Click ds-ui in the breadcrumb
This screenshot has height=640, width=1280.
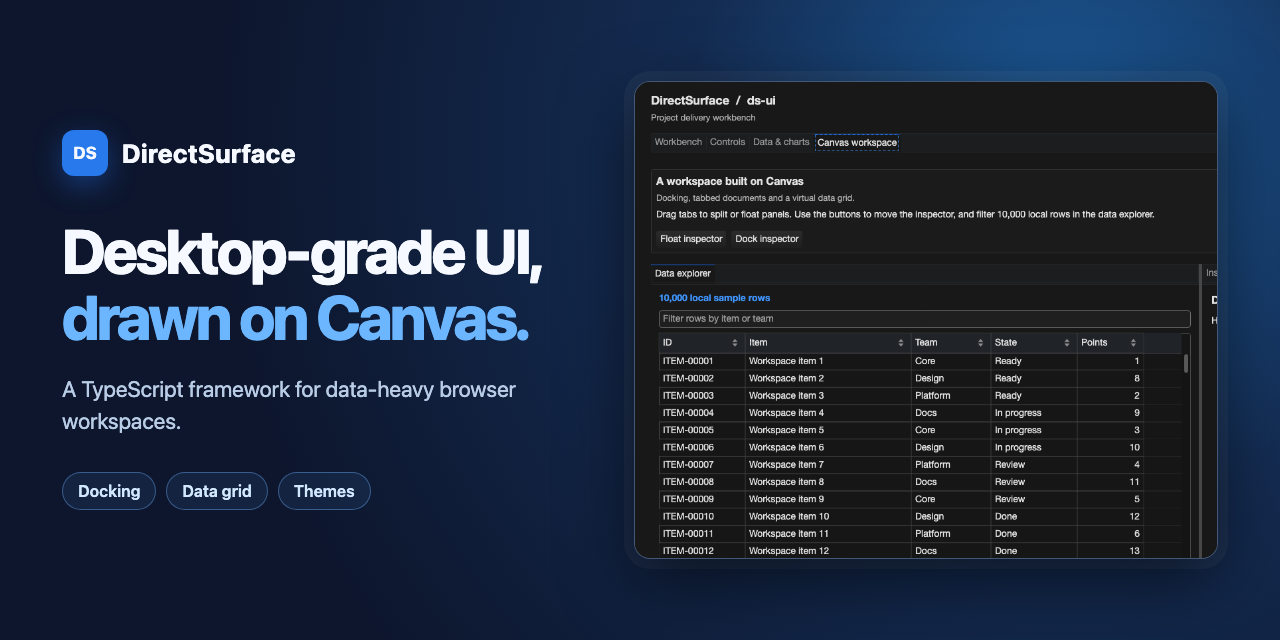pos(761,100)
